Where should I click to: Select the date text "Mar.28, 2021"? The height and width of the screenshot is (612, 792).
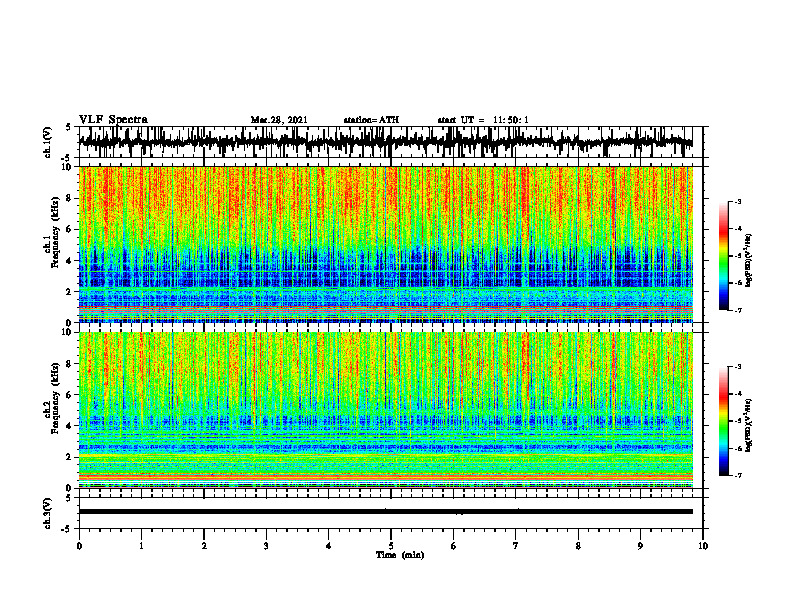(279, 120)
